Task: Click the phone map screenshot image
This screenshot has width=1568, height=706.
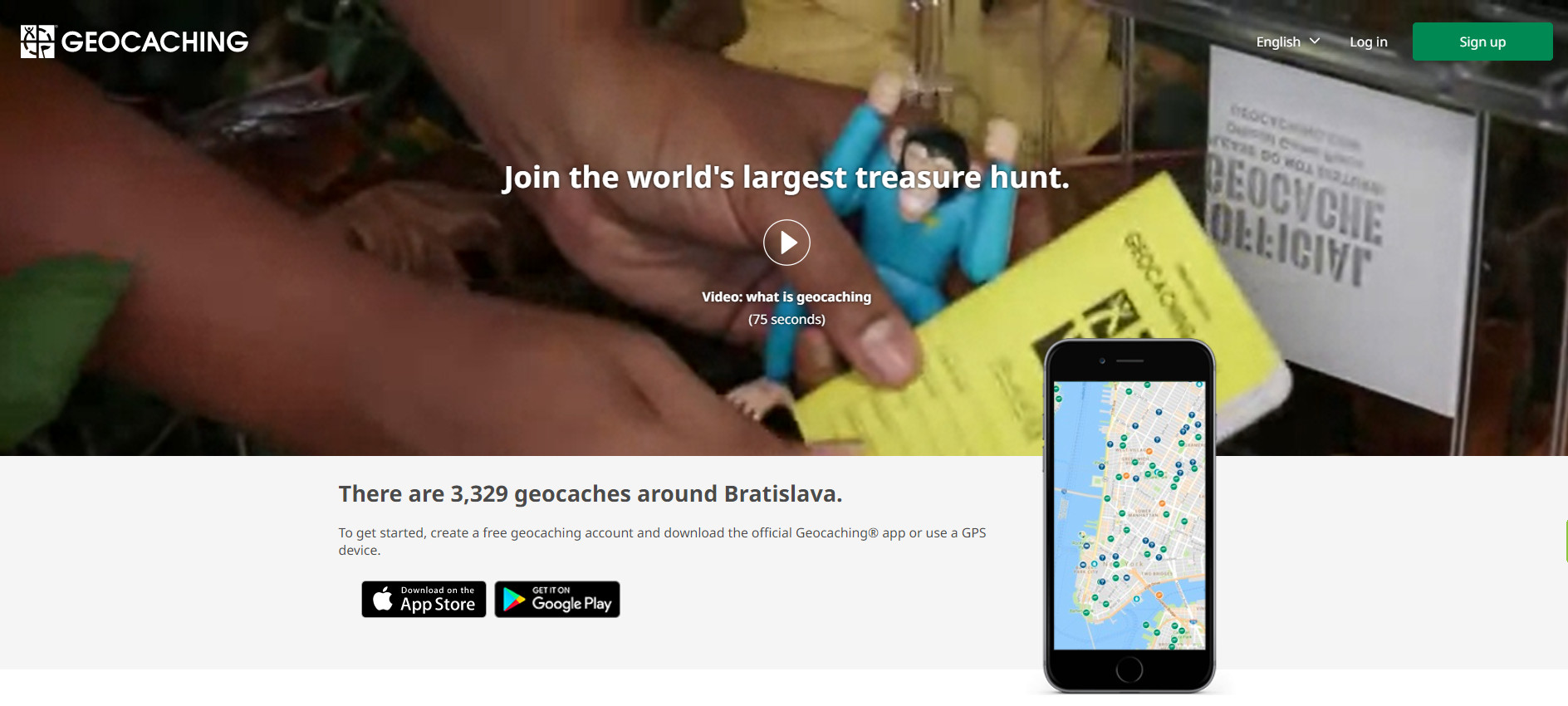Action: [x=1129, y=515]
